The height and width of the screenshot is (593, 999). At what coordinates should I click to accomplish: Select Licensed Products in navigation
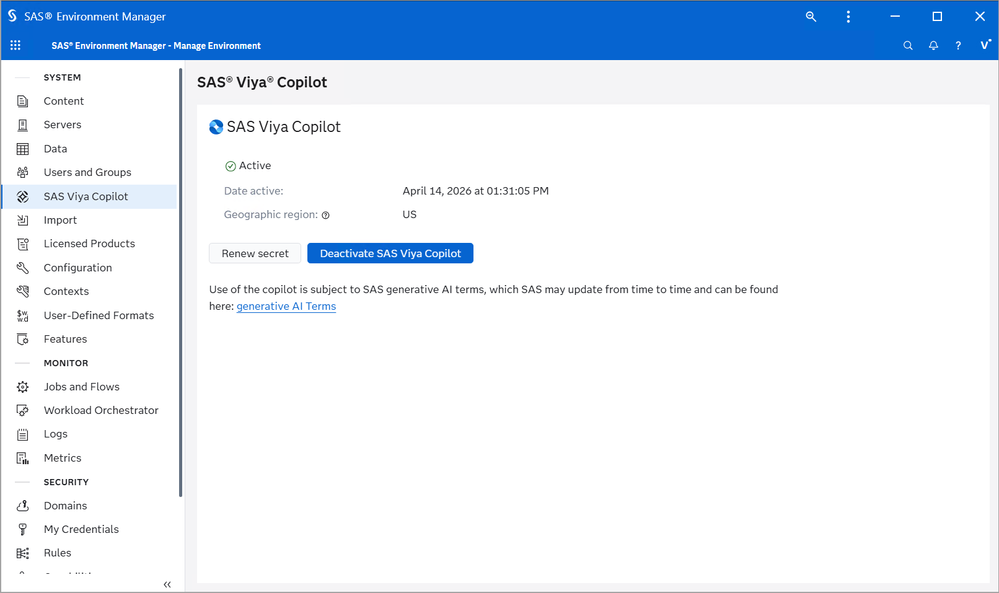[89, 244]
